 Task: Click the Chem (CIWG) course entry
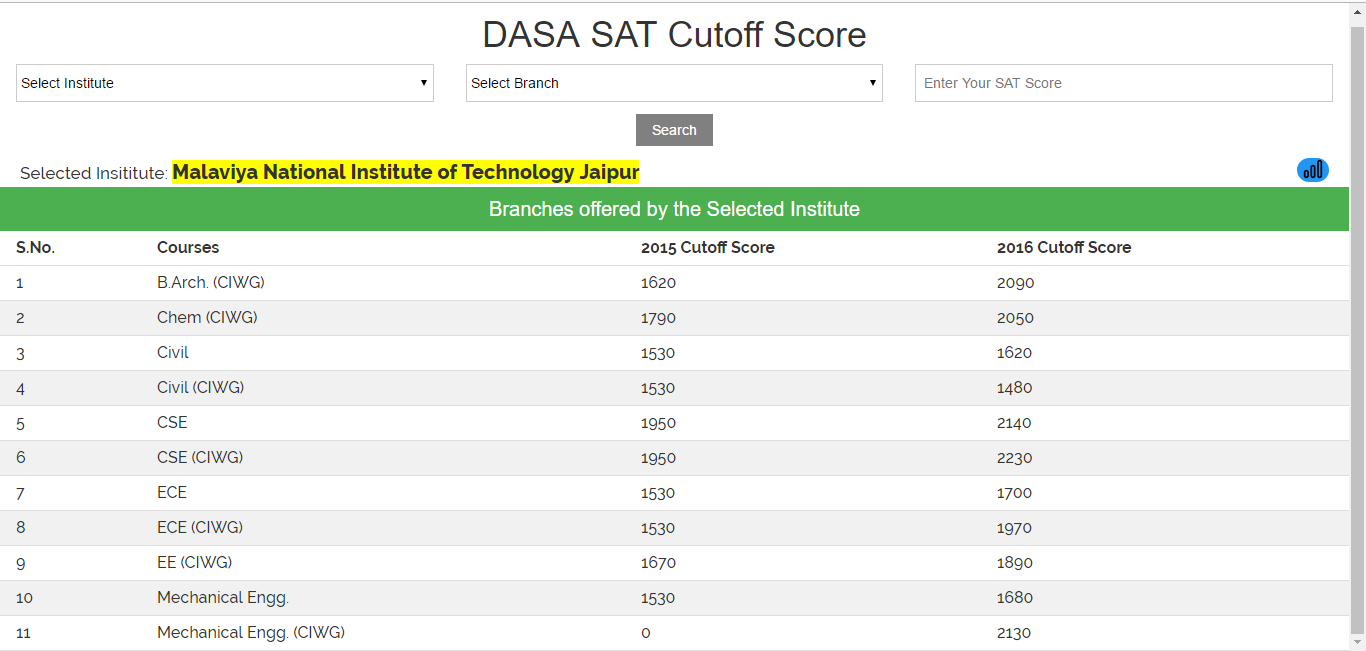(x=207, y=318)
